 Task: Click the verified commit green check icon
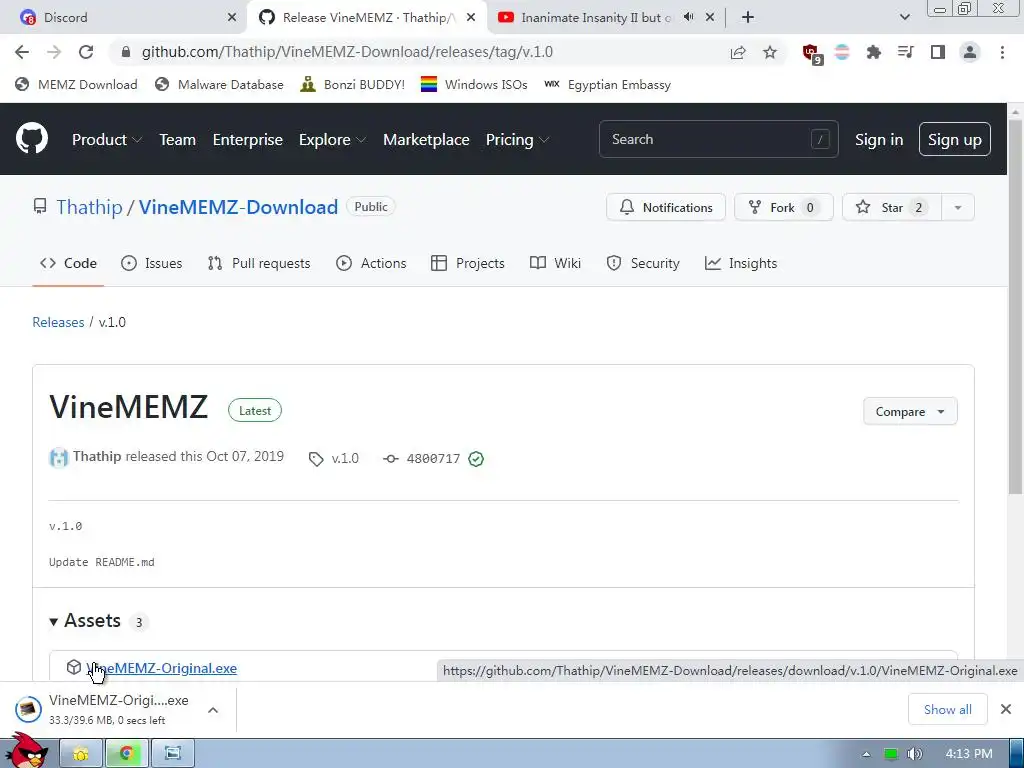coord(476,459)
